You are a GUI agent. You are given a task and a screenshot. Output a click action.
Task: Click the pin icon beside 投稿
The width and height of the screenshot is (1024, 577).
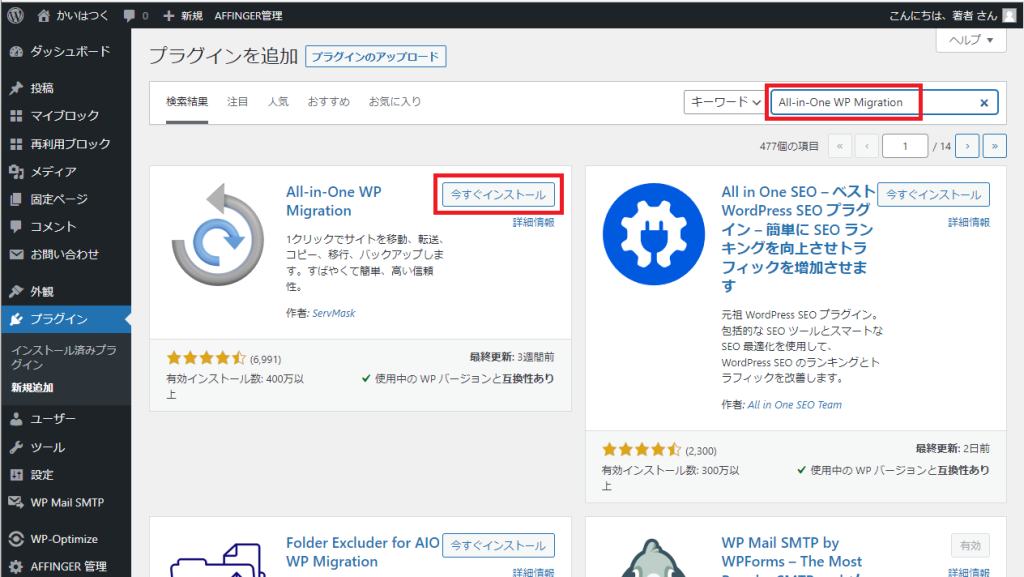16,88
